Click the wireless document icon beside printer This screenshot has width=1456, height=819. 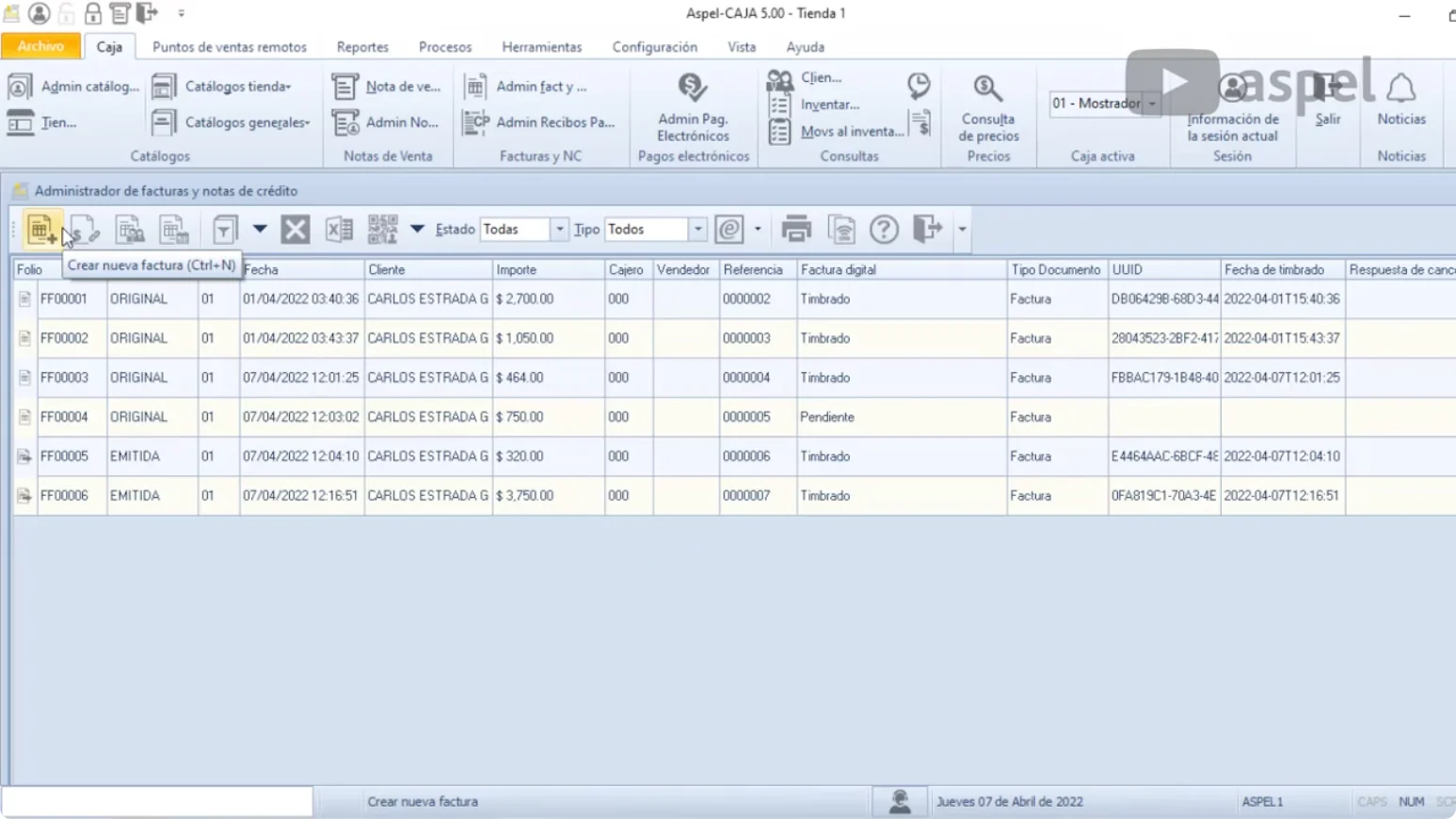[841, 229]
